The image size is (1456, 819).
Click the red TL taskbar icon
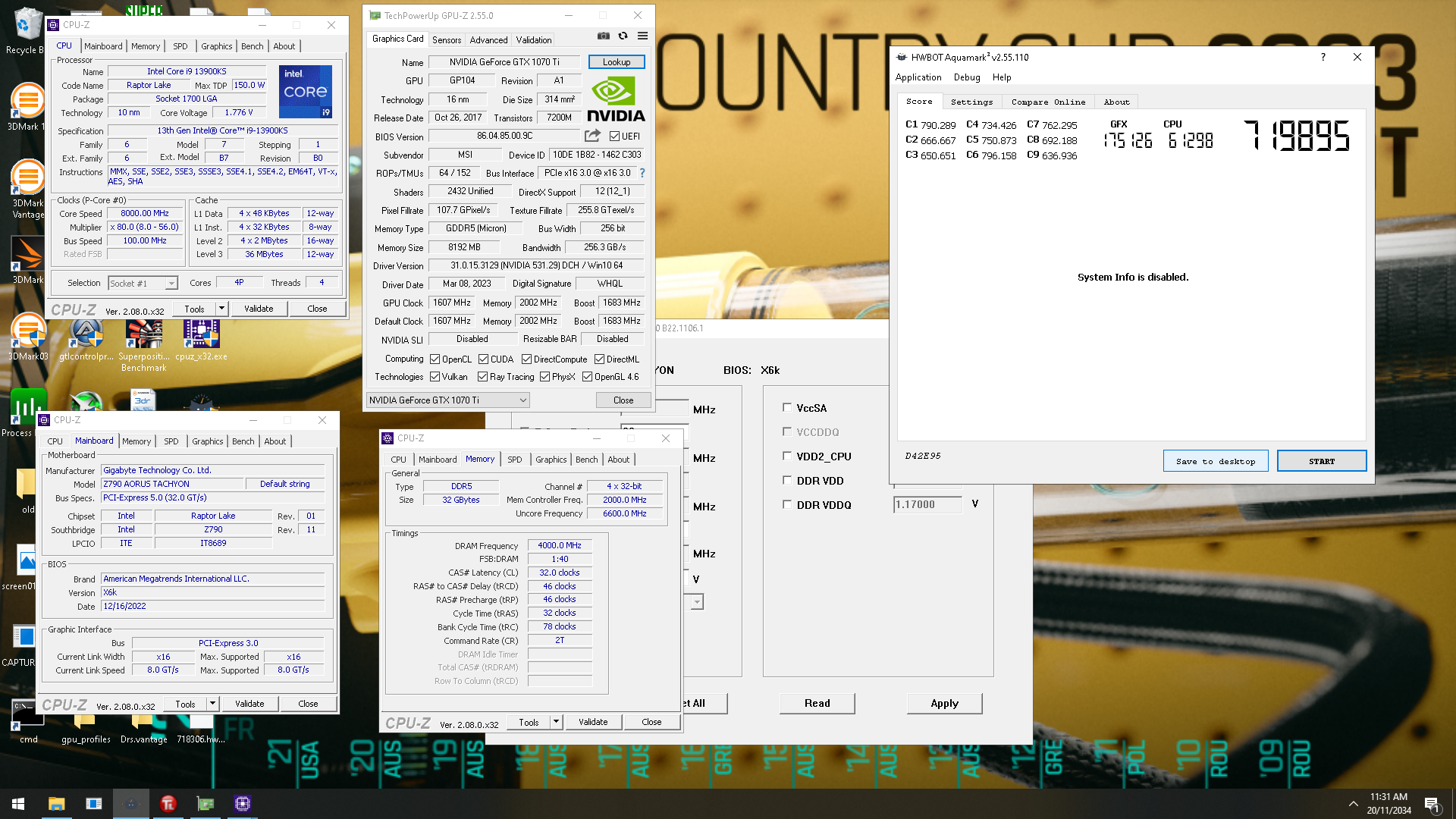tap(168, 804)
